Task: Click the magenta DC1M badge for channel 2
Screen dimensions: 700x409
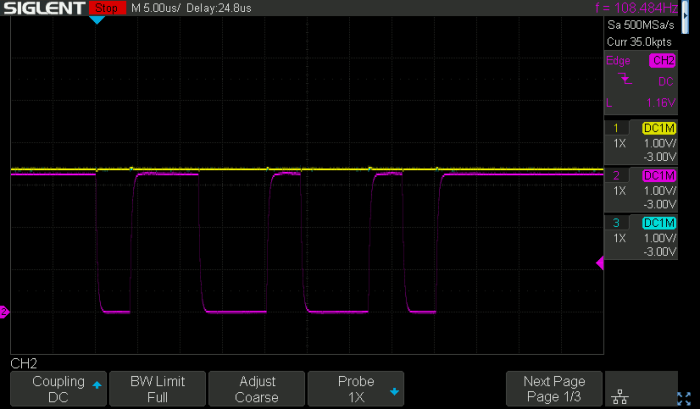Action: [x=659, y=175]
